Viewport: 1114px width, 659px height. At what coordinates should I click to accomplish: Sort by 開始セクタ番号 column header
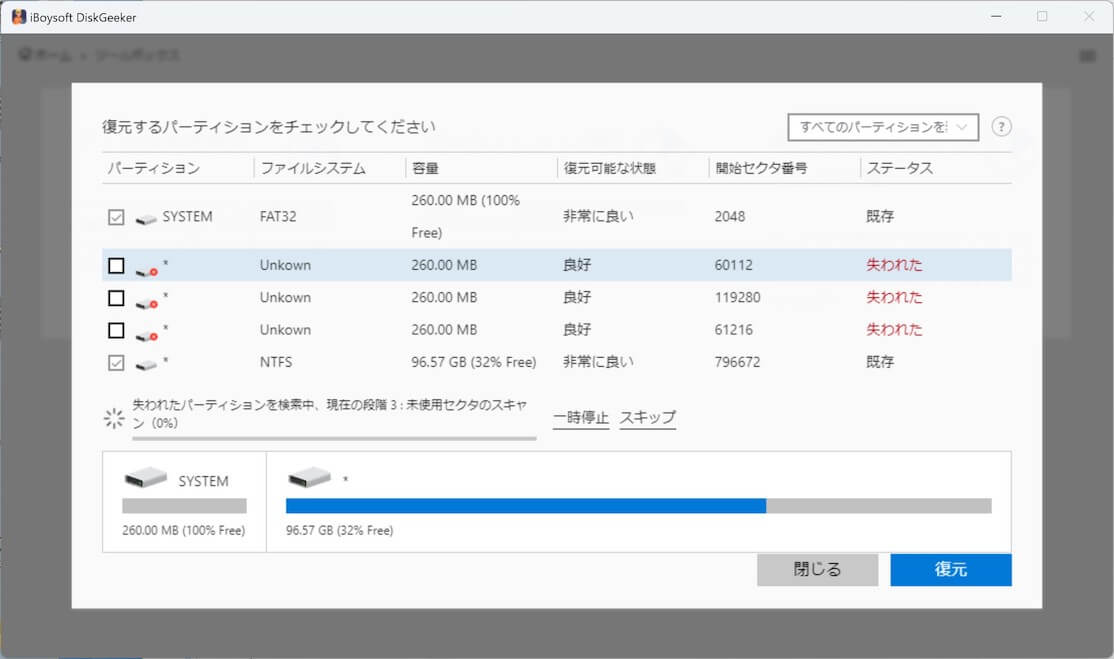761,168
